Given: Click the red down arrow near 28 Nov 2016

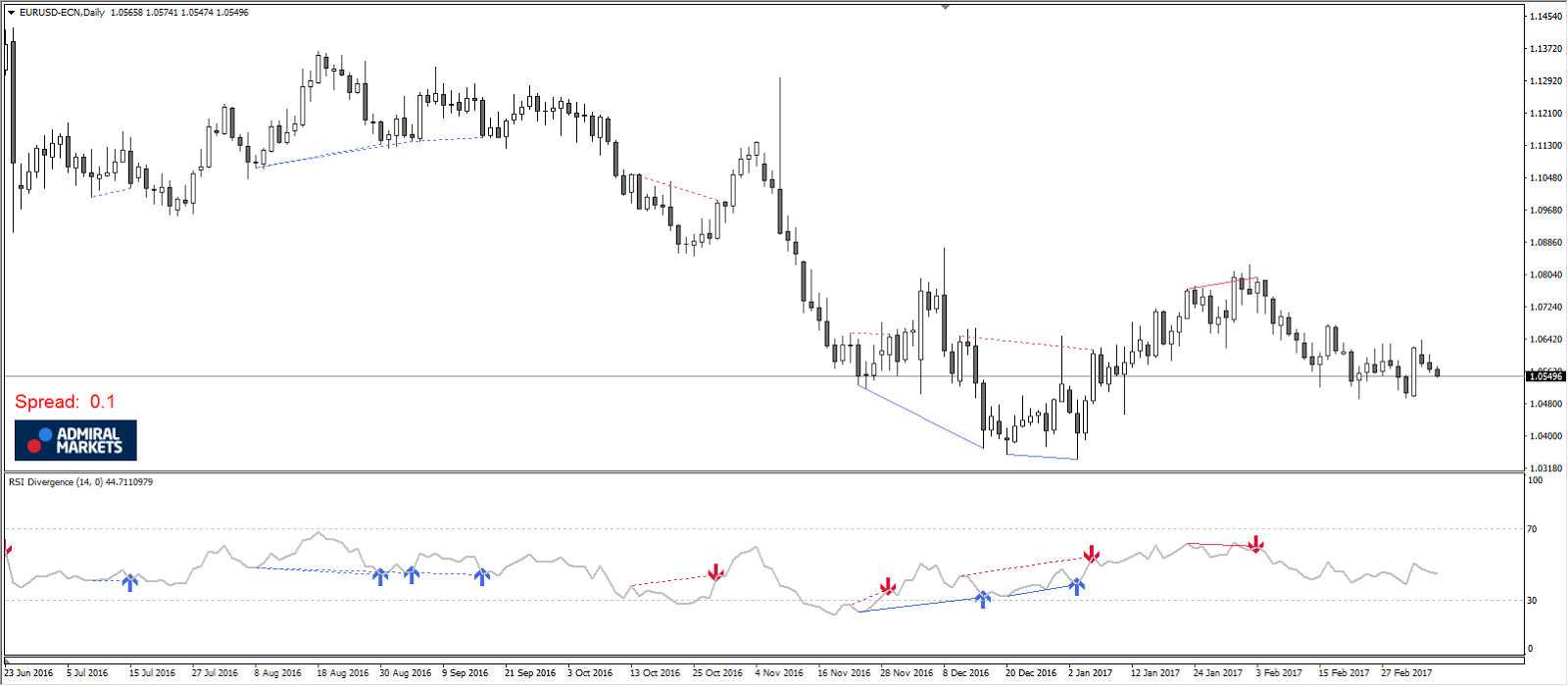Looking at the screenshot, I should [x=888, y=586].
